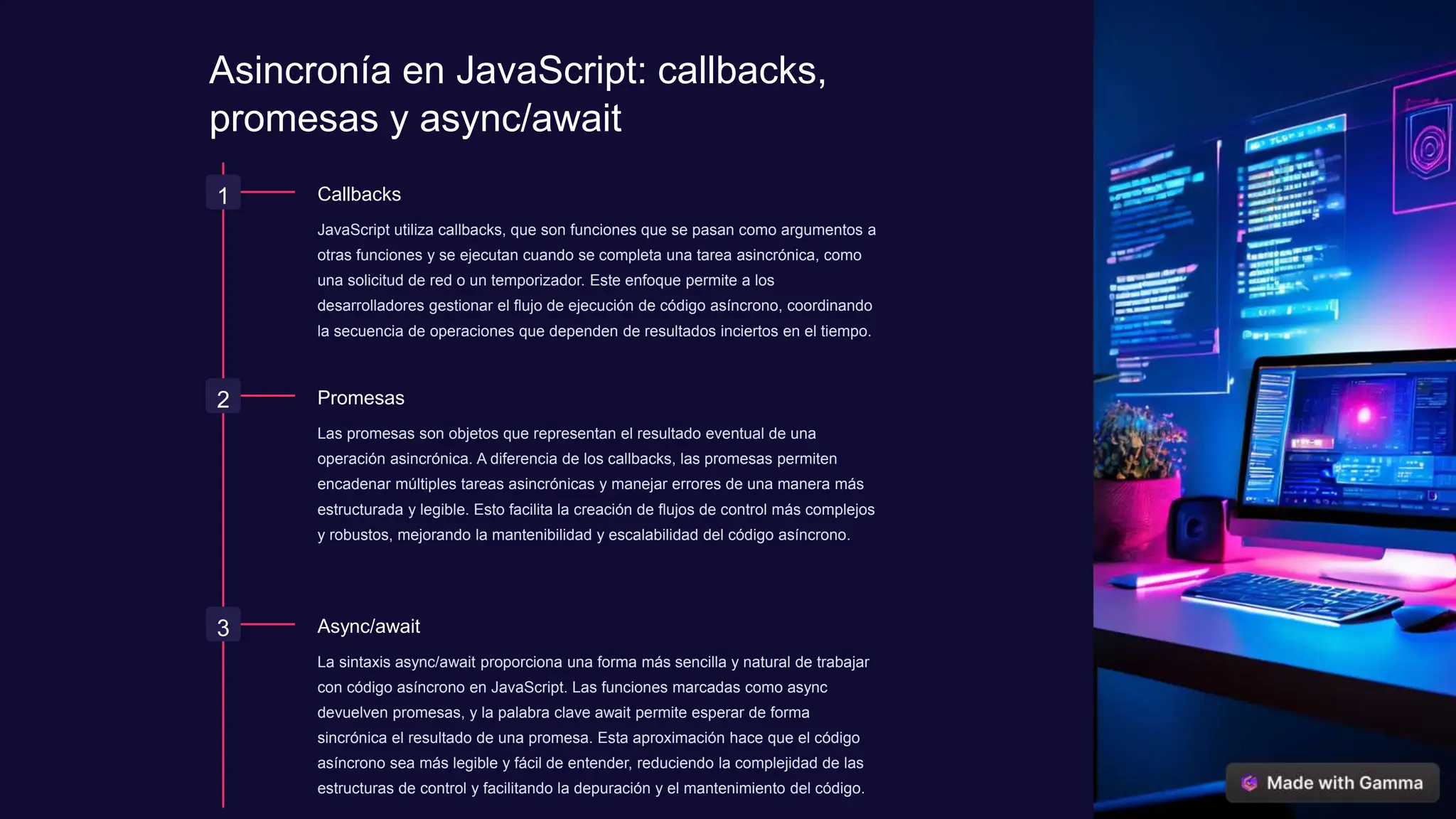This screenshot has width=1456, height=819.
Task: Select the Promesas heading
Action: coord(360,398)
